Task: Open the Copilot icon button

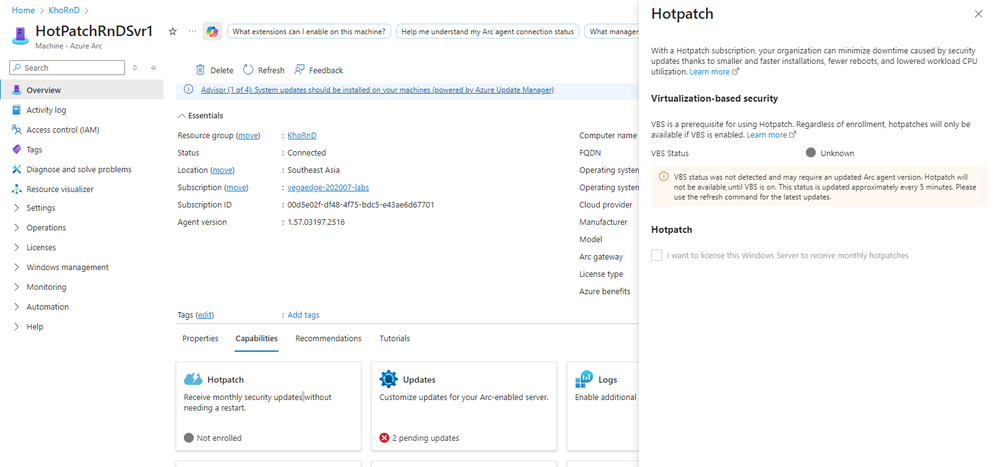Action: [x=212, y=31]
